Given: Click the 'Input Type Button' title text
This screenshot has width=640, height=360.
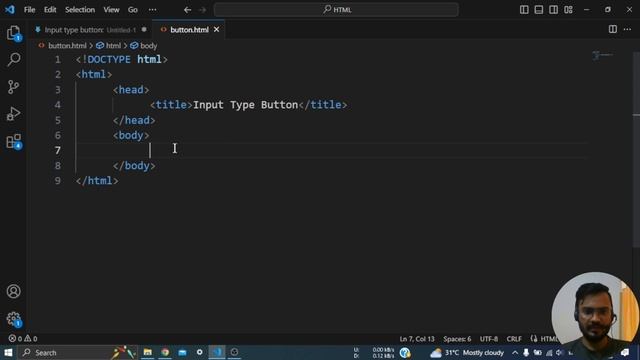Looking at the screenshot, I should coord(245,105).
